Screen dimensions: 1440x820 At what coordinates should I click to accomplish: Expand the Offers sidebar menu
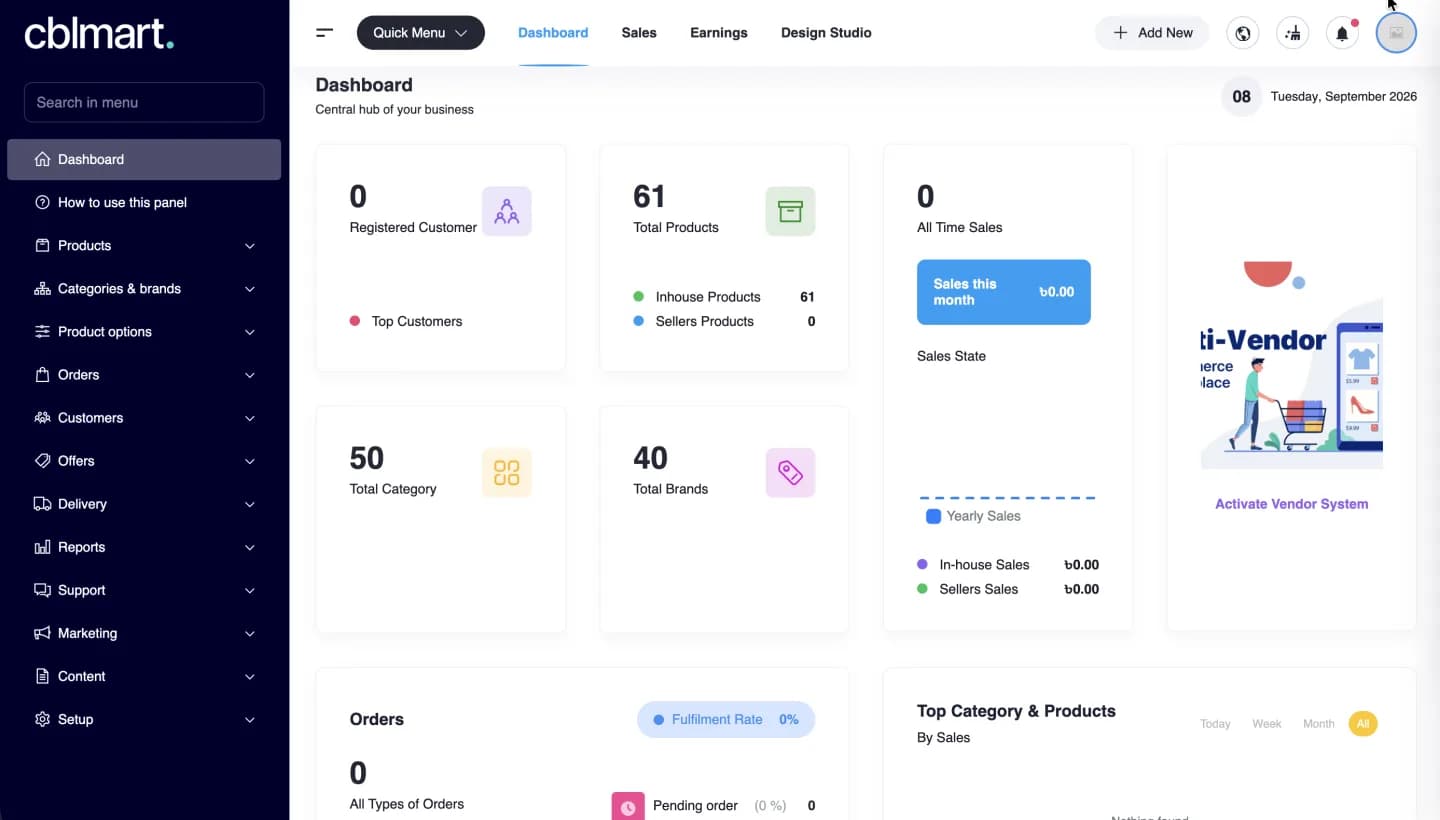144,461
